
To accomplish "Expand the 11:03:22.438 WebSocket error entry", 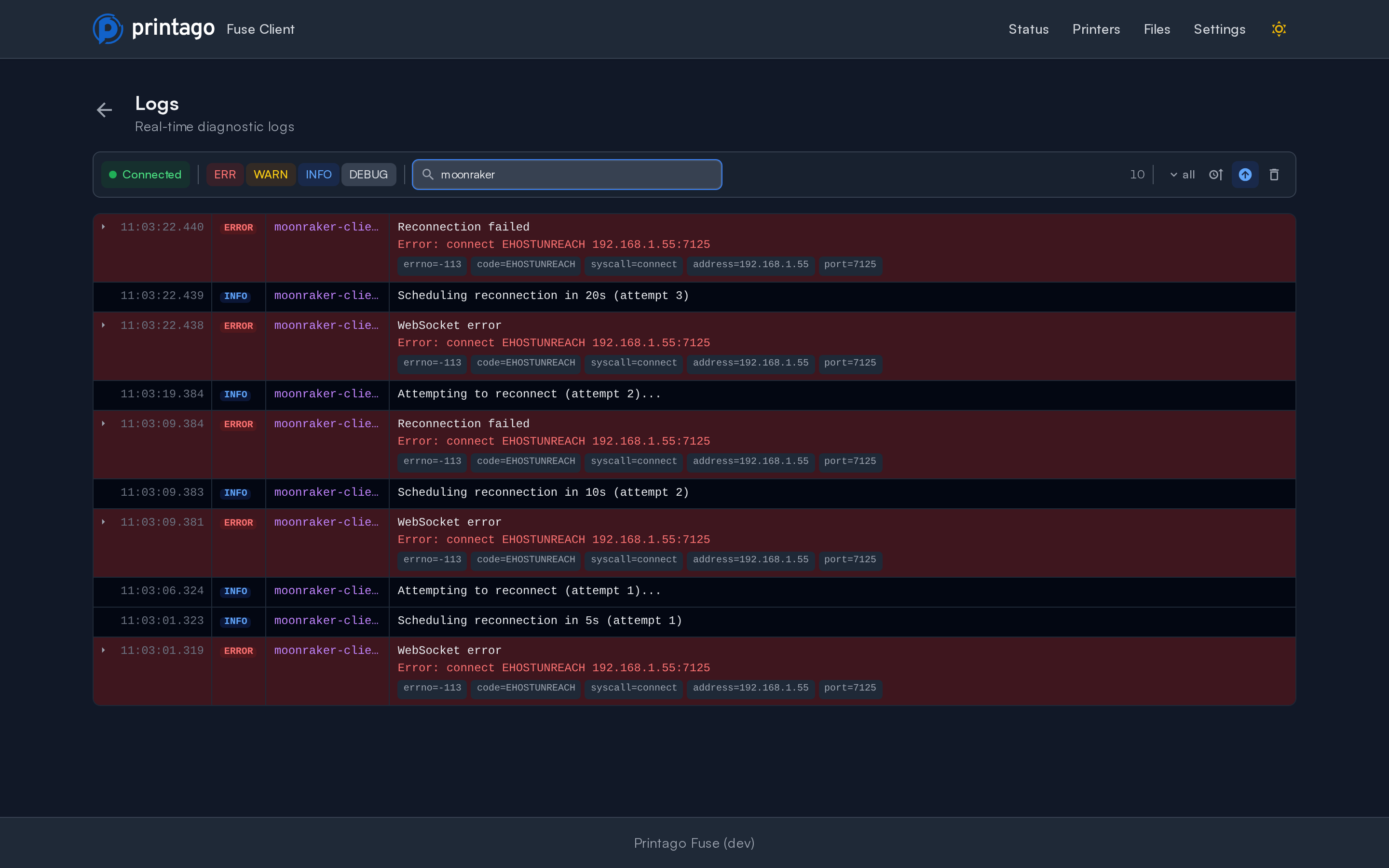I will coord(103,325).
